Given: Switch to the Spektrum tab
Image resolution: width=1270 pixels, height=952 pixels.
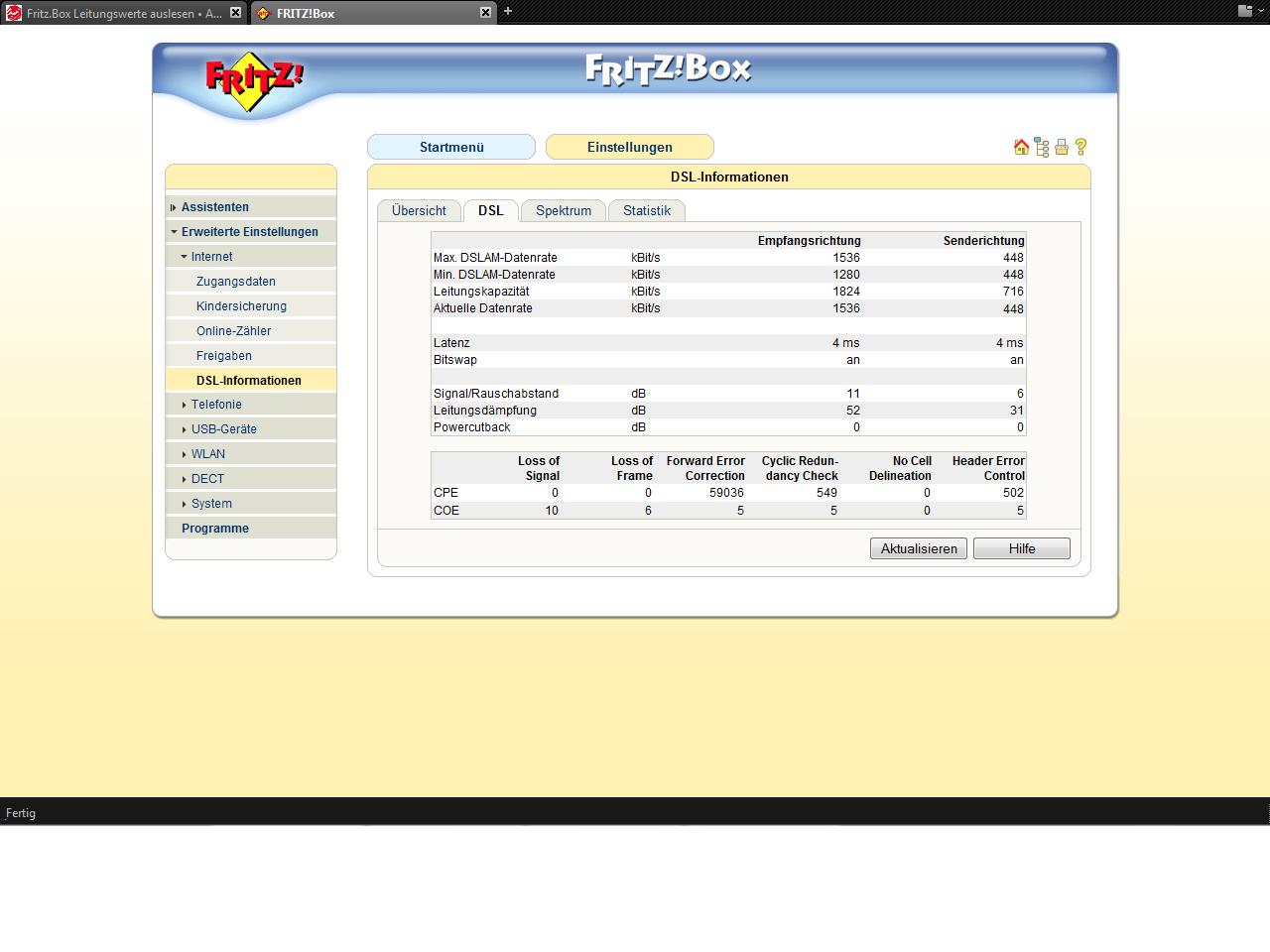Looking at the screenshot, I should tap(563, 211).
